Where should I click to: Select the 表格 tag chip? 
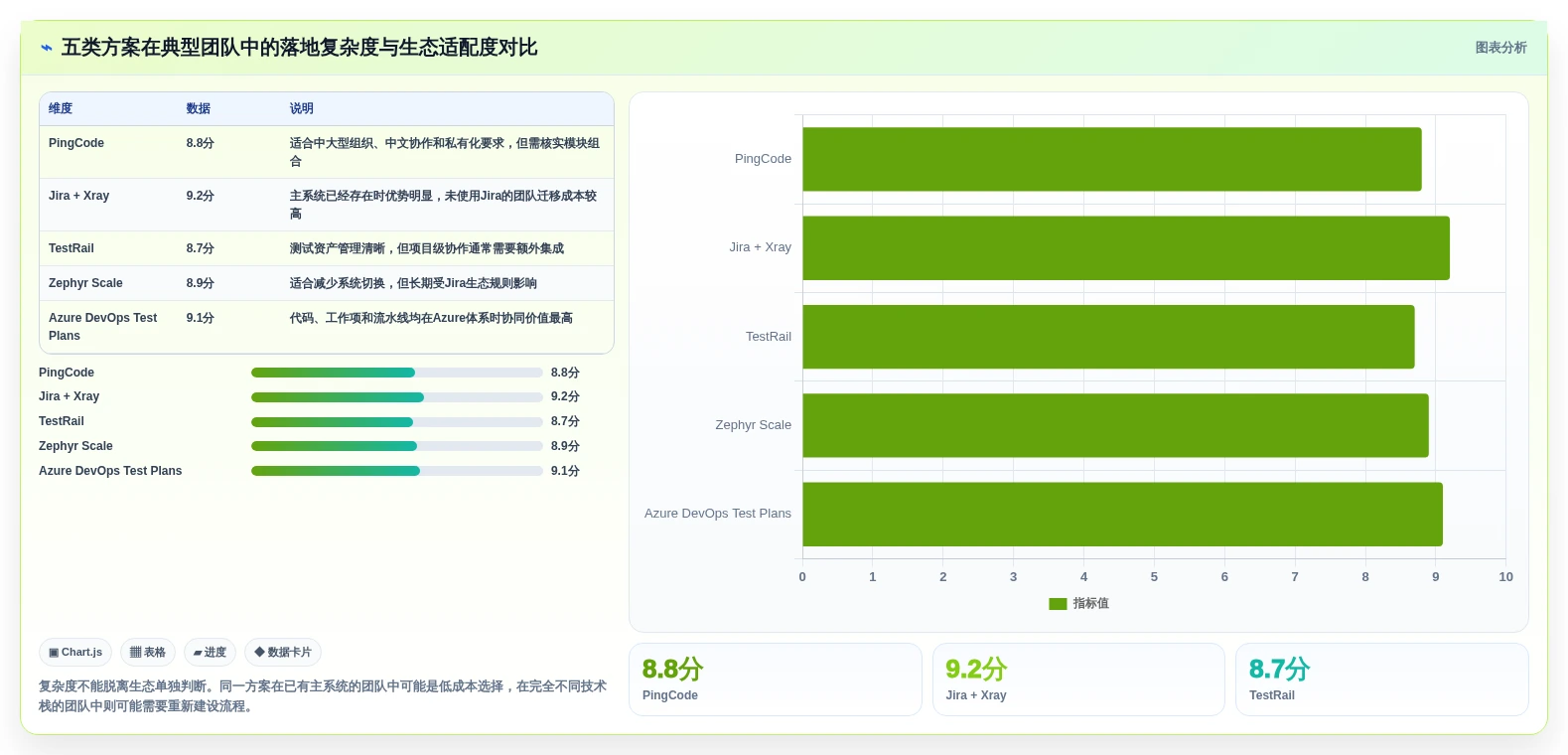tap(148, 653)
